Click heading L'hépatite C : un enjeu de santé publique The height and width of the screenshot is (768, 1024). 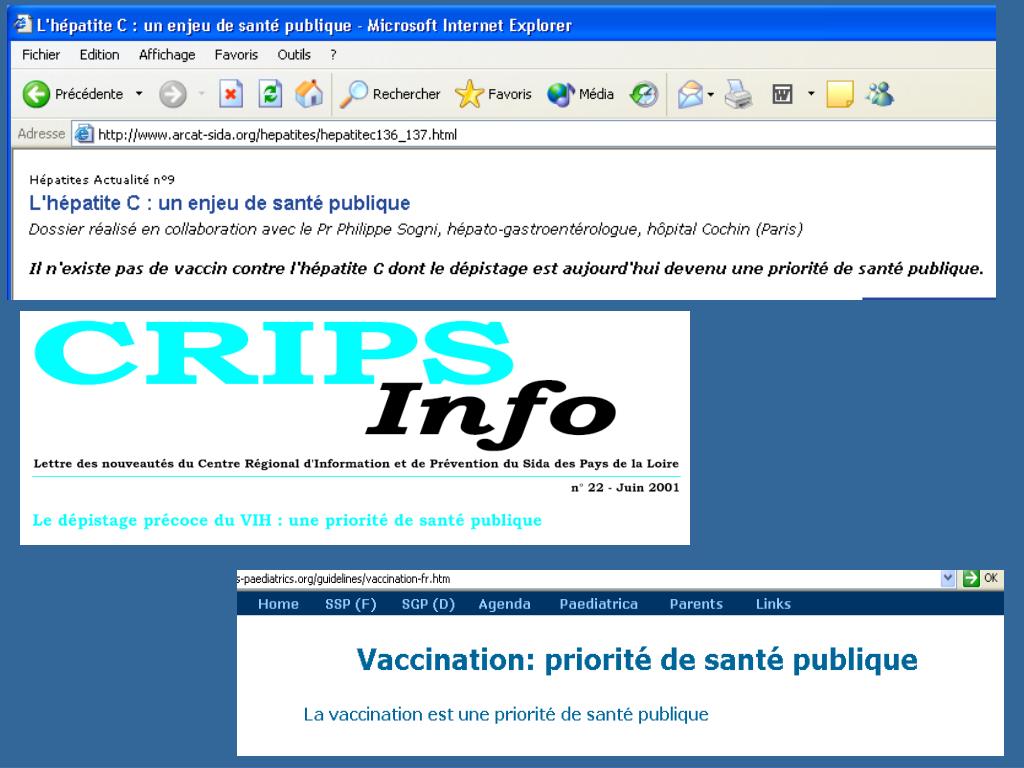pos(219,203)
